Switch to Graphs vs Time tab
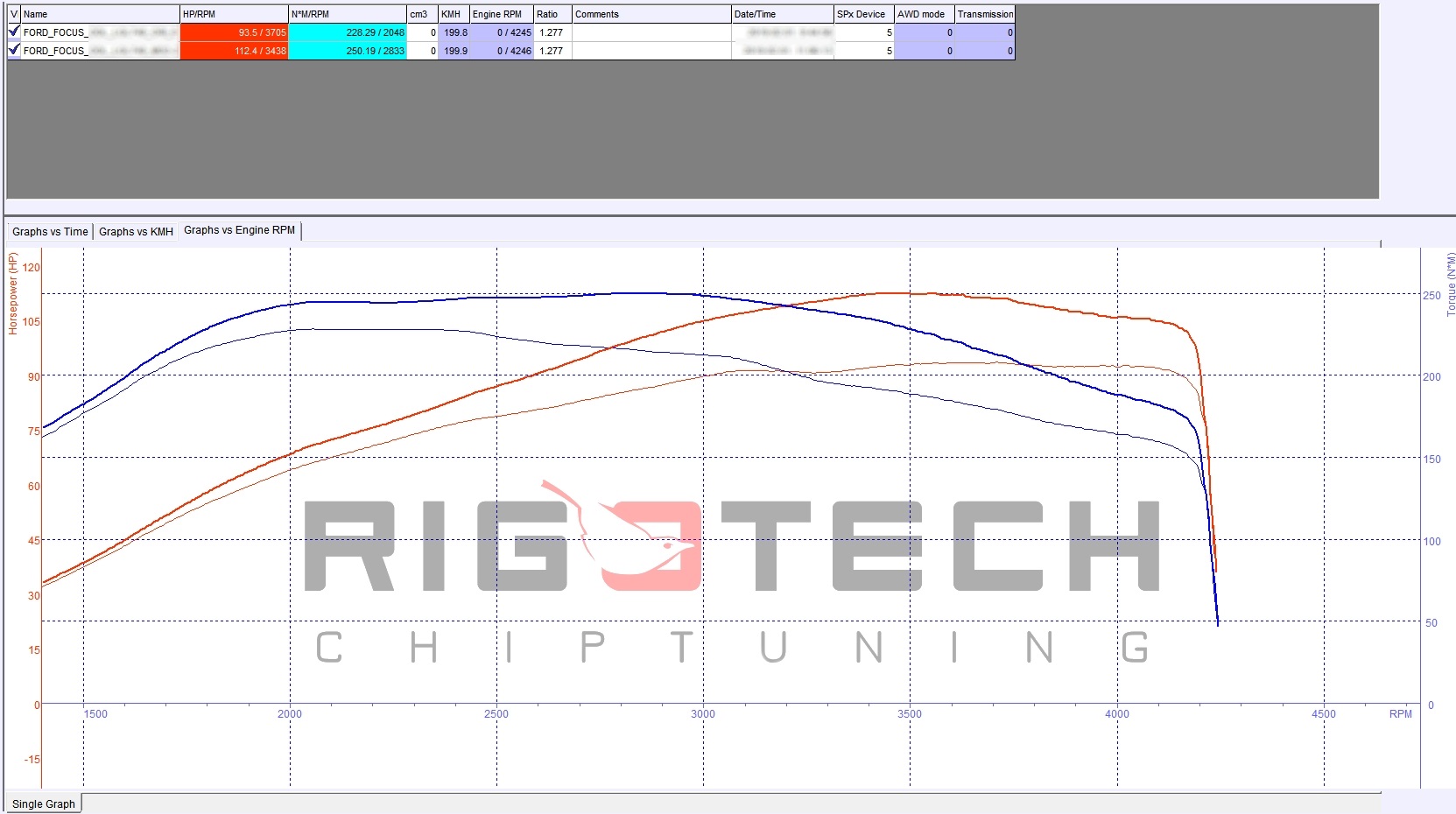 50,232
